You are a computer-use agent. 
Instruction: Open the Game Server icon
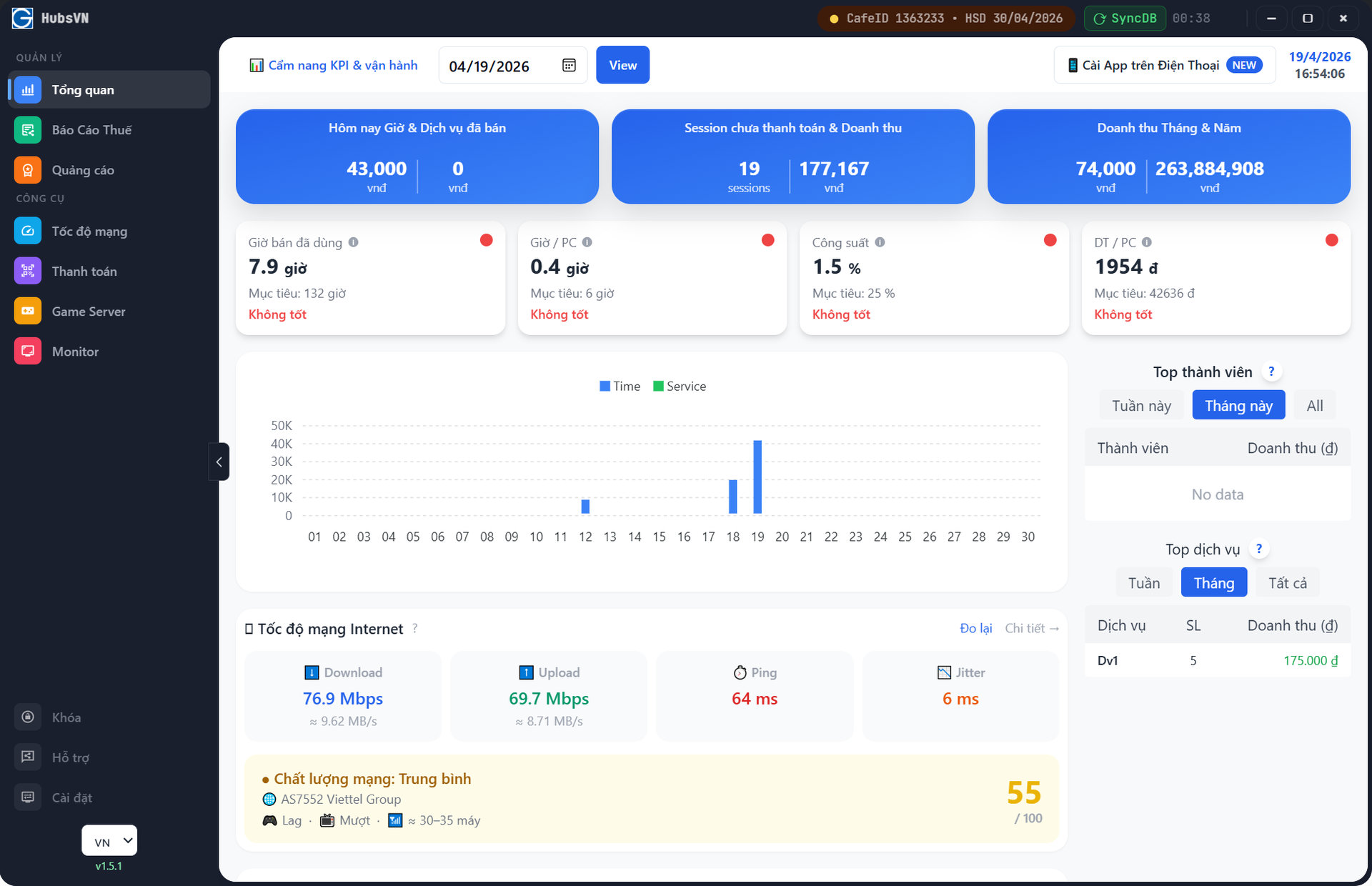click(28, 312)
